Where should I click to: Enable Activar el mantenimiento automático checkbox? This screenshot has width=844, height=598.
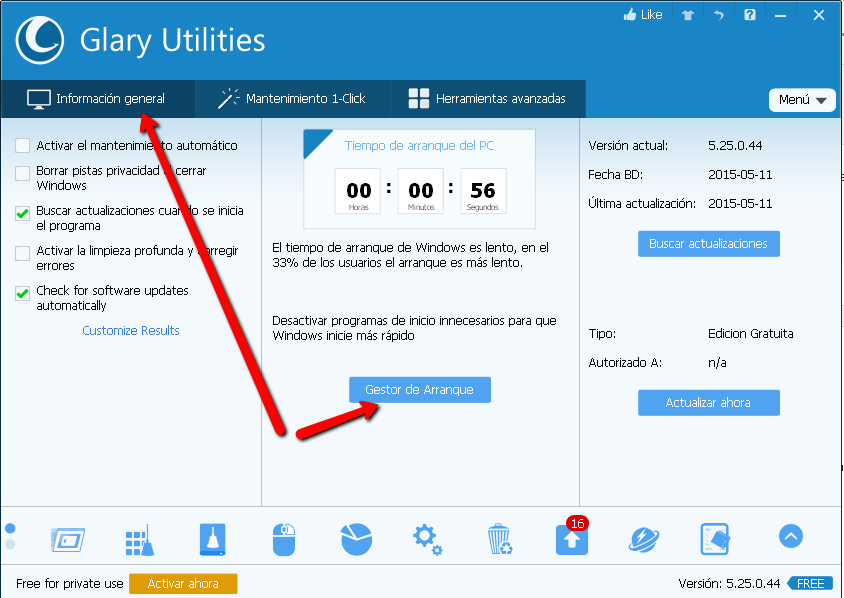click(23, 145)
